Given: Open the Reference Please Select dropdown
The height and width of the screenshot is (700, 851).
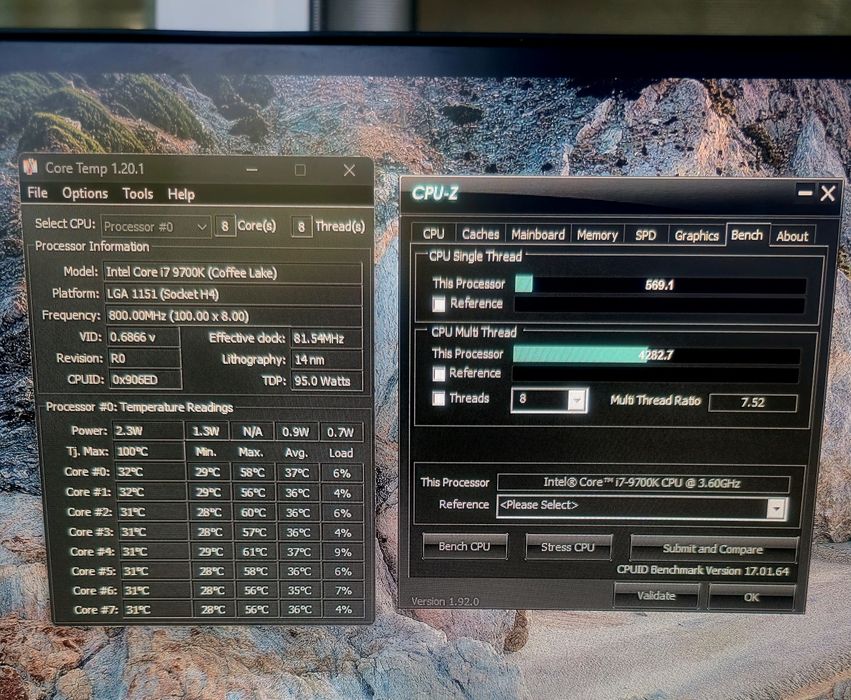Looking at the screenshot, I should (642, 507).
